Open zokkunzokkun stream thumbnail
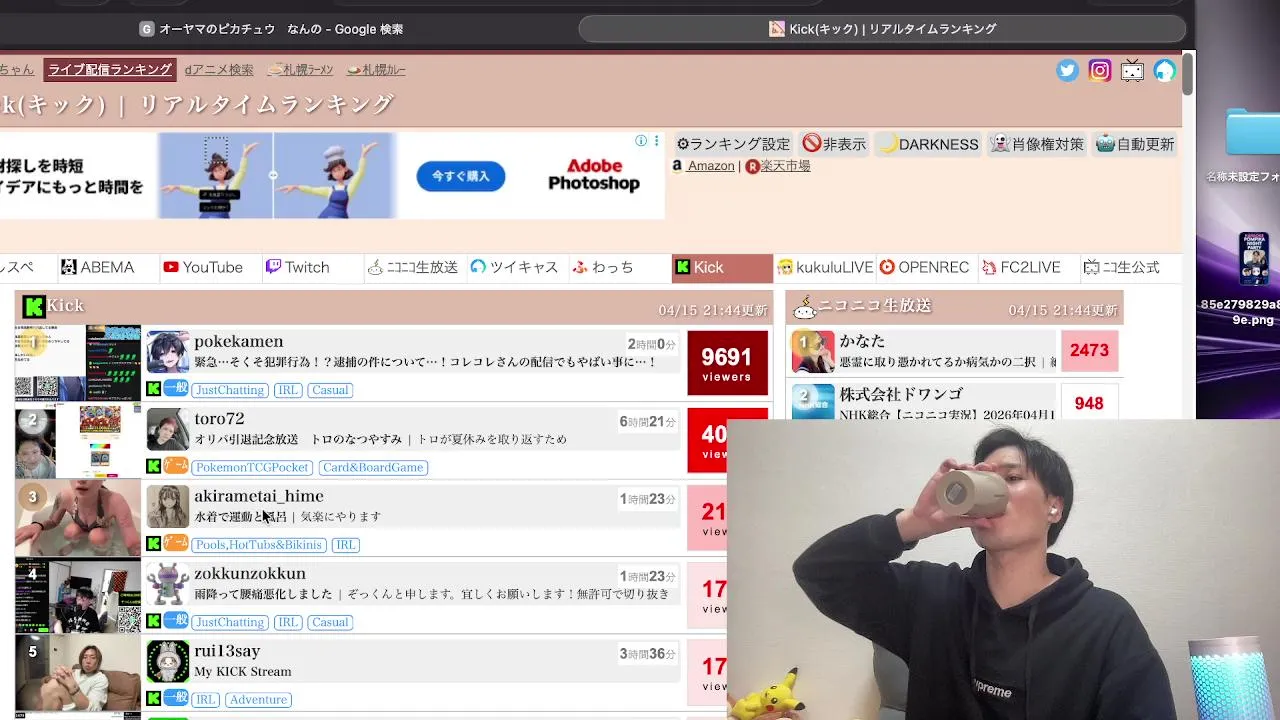This screenshot has width=1280, height=720. [78, 595]
